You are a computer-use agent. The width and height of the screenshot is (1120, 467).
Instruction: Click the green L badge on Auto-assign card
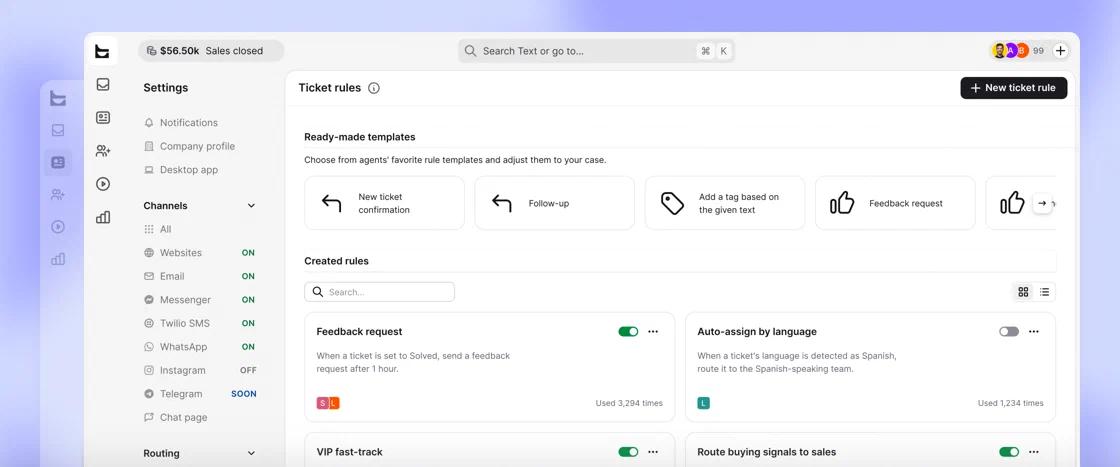pyautogui.click(x=704, y=403)
